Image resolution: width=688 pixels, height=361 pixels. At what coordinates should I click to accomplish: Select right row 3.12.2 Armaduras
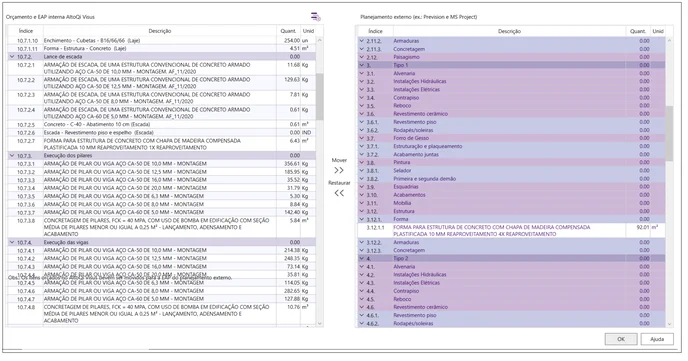coord(511,242)
